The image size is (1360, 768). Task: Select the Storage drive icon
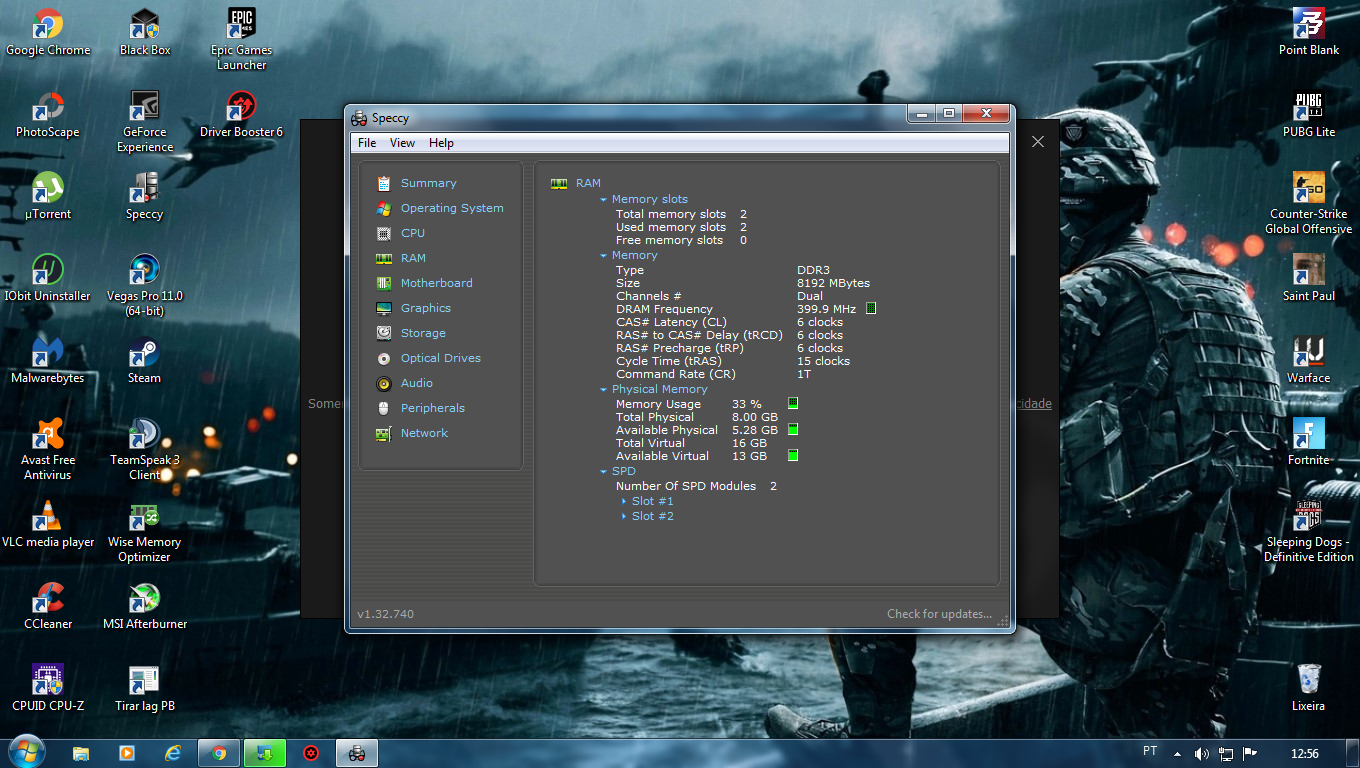[384, 334]
